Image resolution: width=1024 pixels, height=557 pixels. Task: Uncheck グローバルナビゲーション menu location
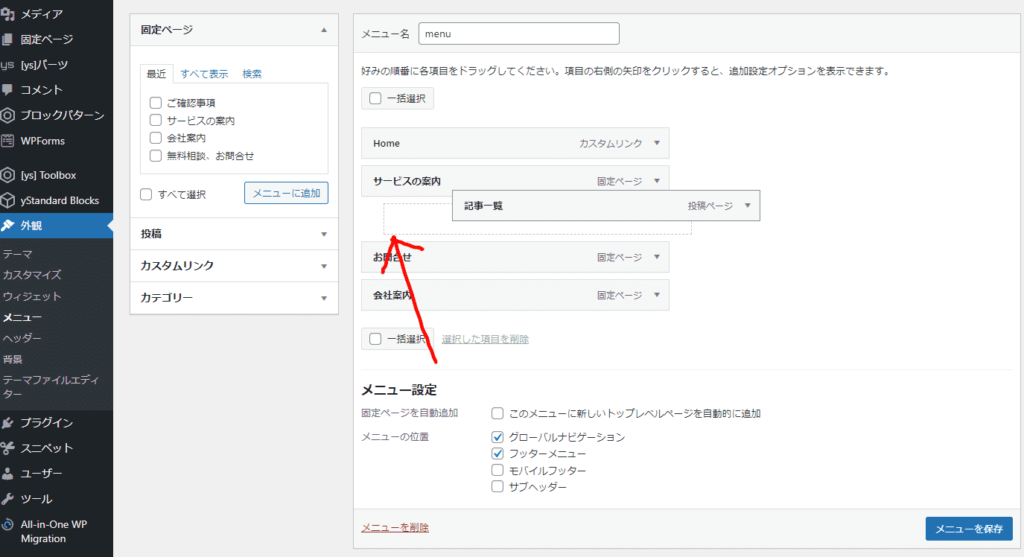pos(497,437)
